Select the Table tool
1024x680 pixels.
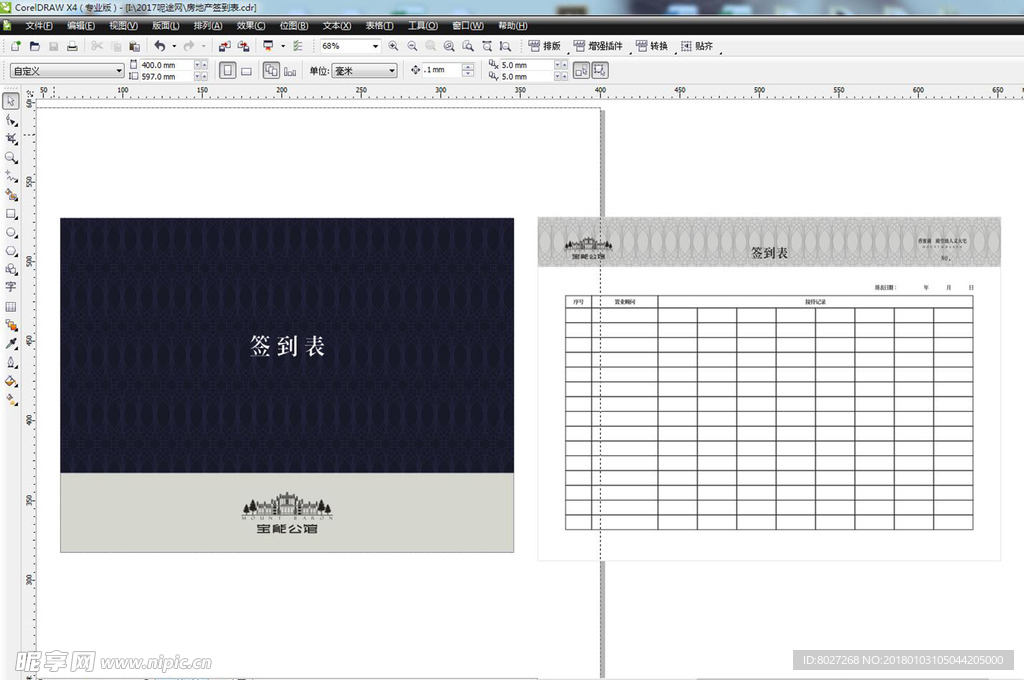[x=11, y=306]
